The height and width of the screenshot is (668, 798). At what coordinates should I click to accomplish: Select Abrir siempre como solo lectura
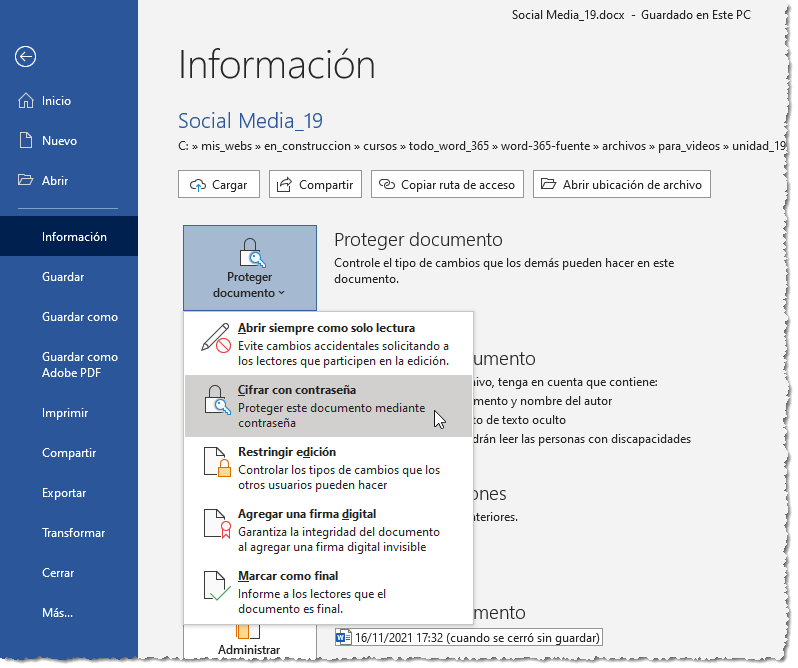(x=328, y=344)
